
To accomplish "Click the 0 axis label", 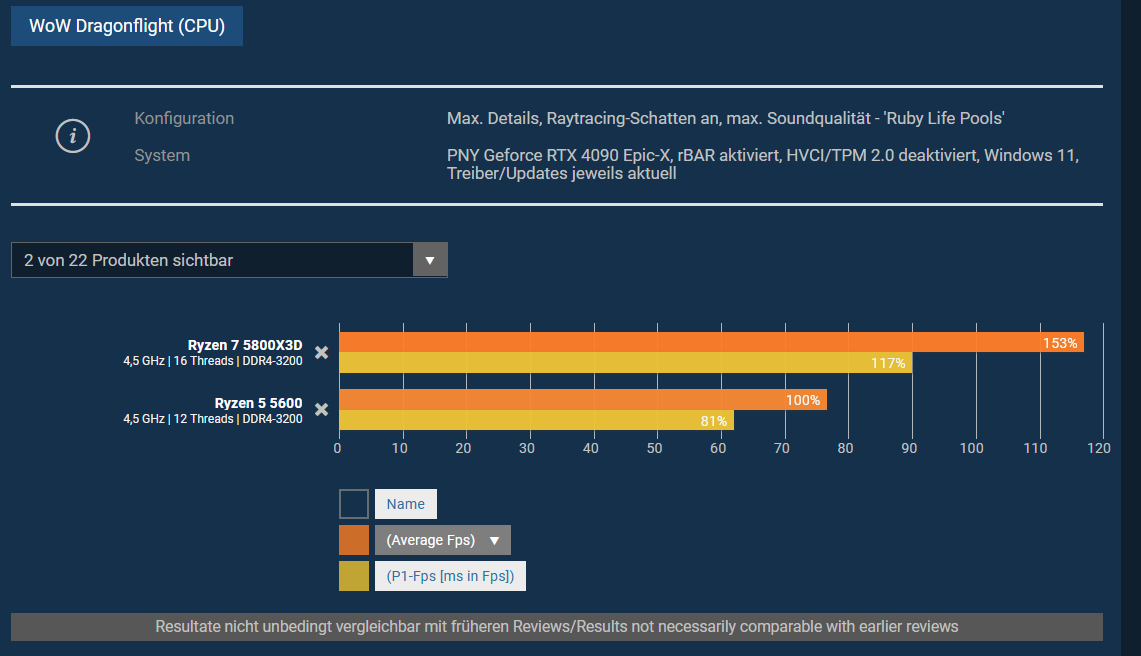I will (x=337, y=448).
